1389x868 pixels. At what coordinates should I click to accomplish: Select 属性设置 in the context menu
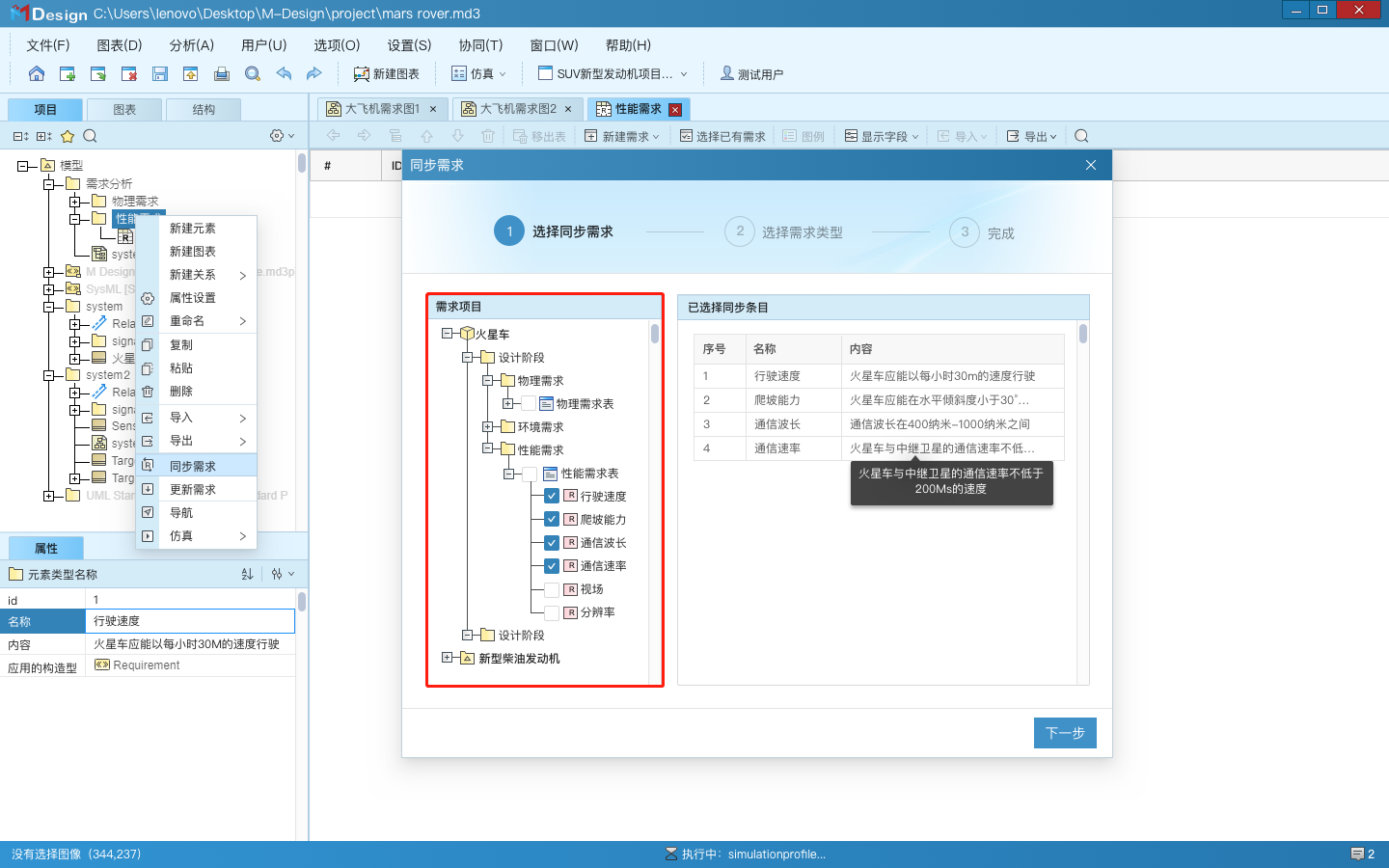coord(197,298)
